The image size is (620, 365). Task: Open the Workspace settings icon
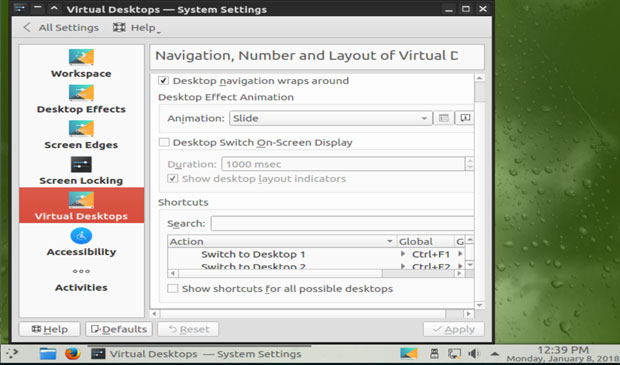coord(81,57)
